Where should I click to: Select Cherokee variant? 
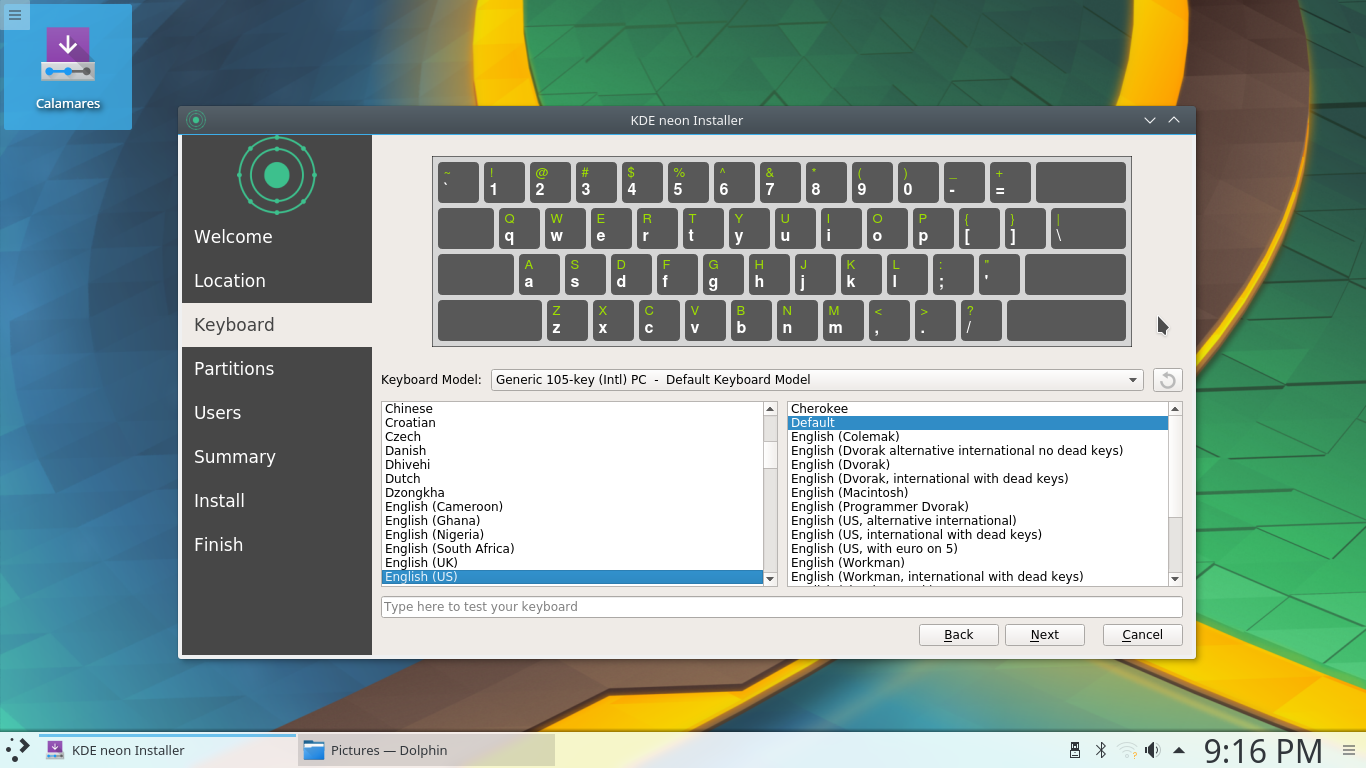[x=978, y=409]
